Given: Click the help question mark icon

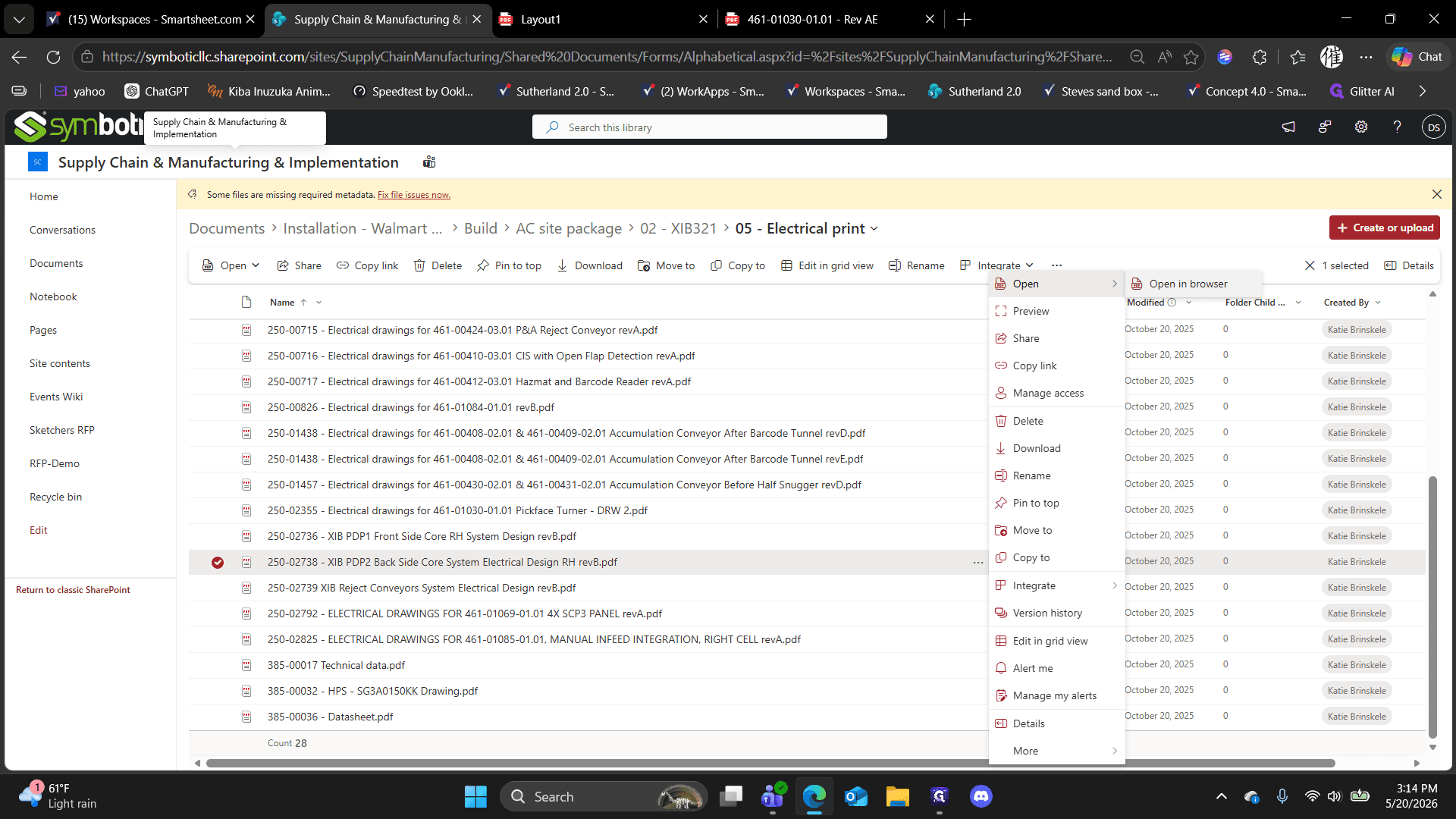Looking at the screenshot, I should [x=1397, y=127].
